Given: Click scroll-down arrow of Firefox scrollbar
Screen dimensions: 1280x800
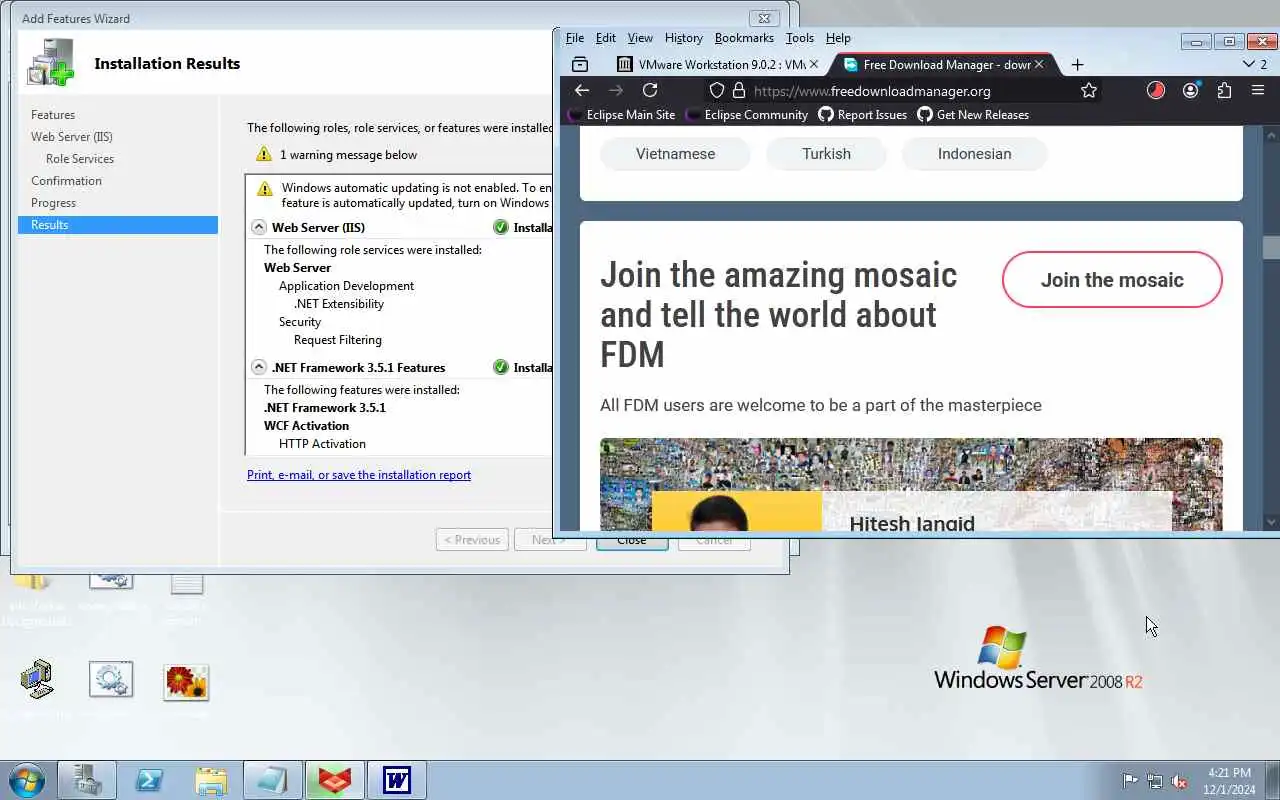Looking at the screenshot, I should click(x=1271, y=522).
